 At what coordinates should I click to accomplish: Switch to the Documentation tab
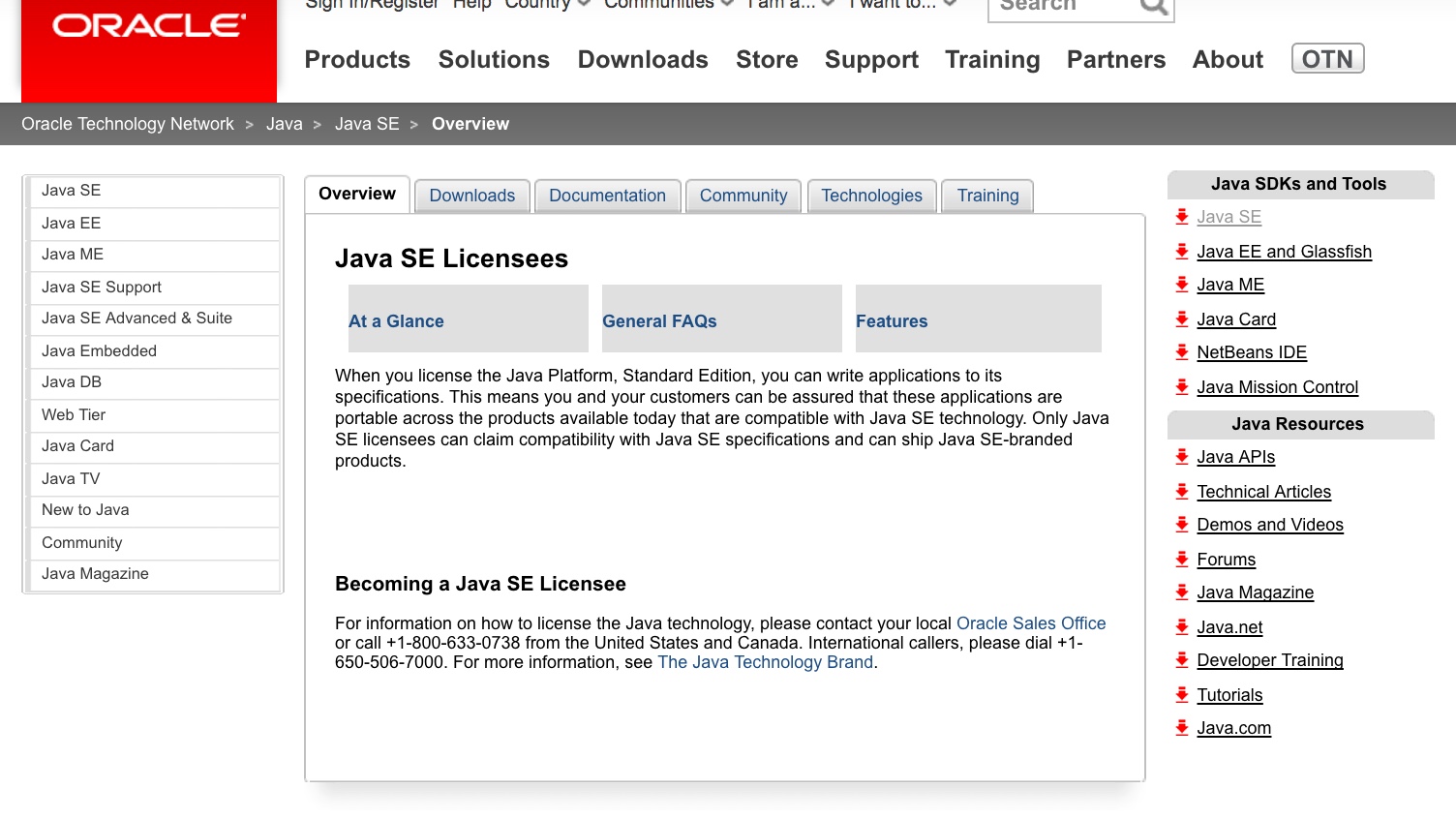coord(607,196)
